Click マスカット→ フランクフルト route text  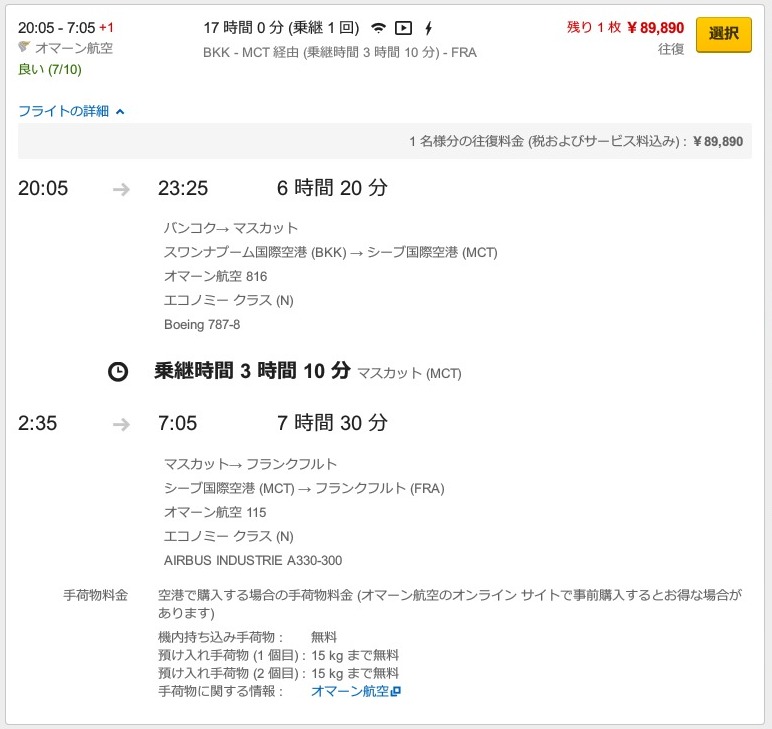[250, 464]
